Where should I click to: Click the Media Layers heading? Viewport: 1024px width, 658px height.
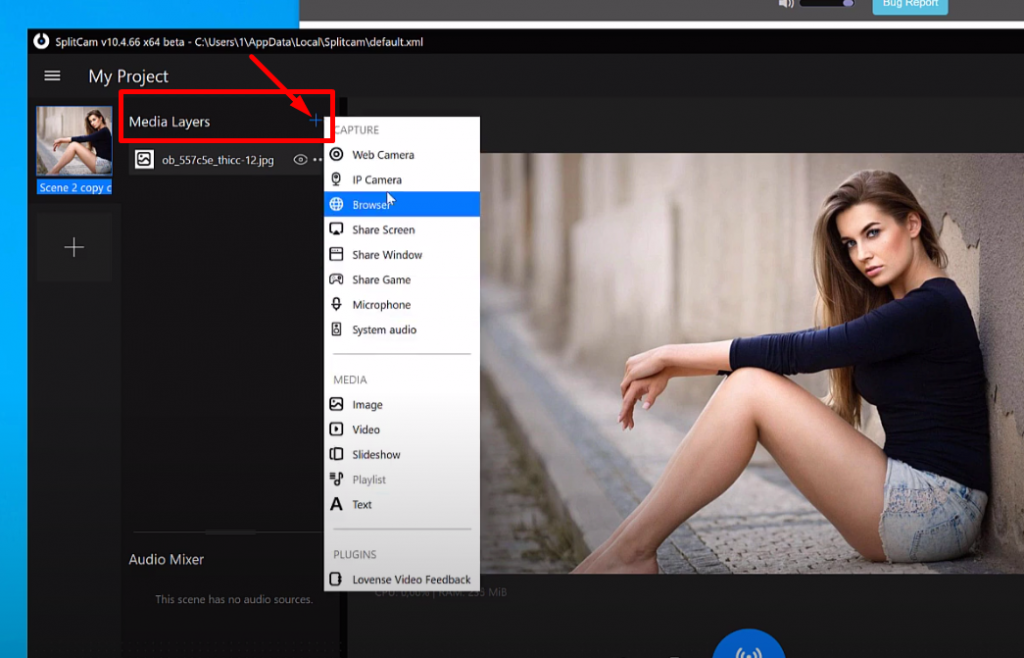pyautogui.click(x=169, y=121)
